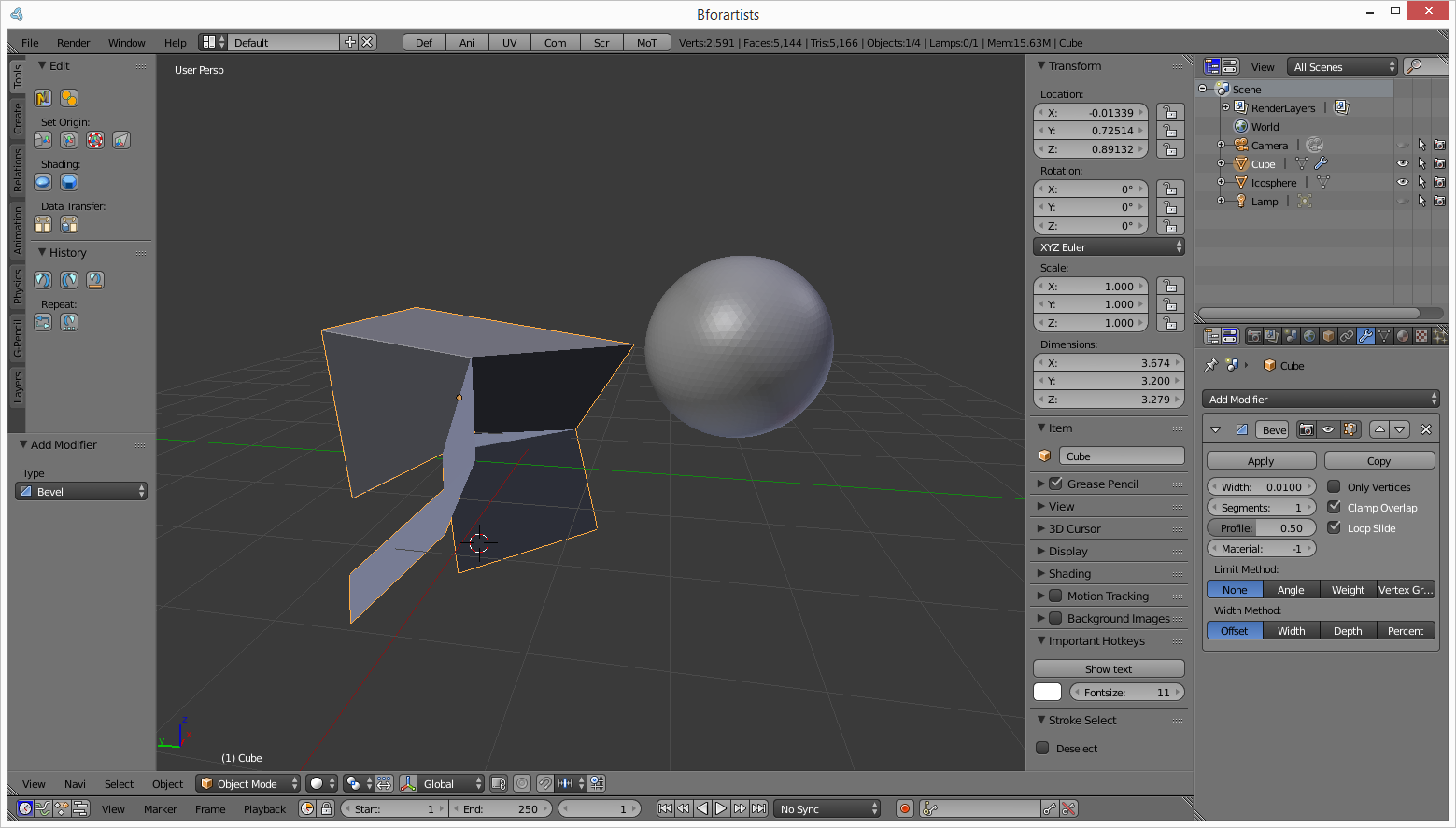
Task: Disable Loop Slide checkbox
Action: [1334, 527]
